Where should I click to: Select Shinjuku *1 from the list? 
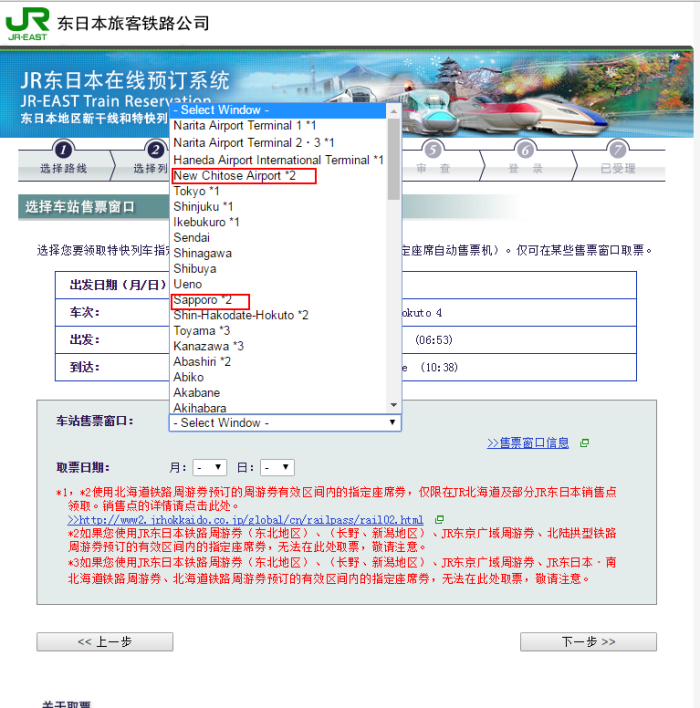(x=278, y=206)
